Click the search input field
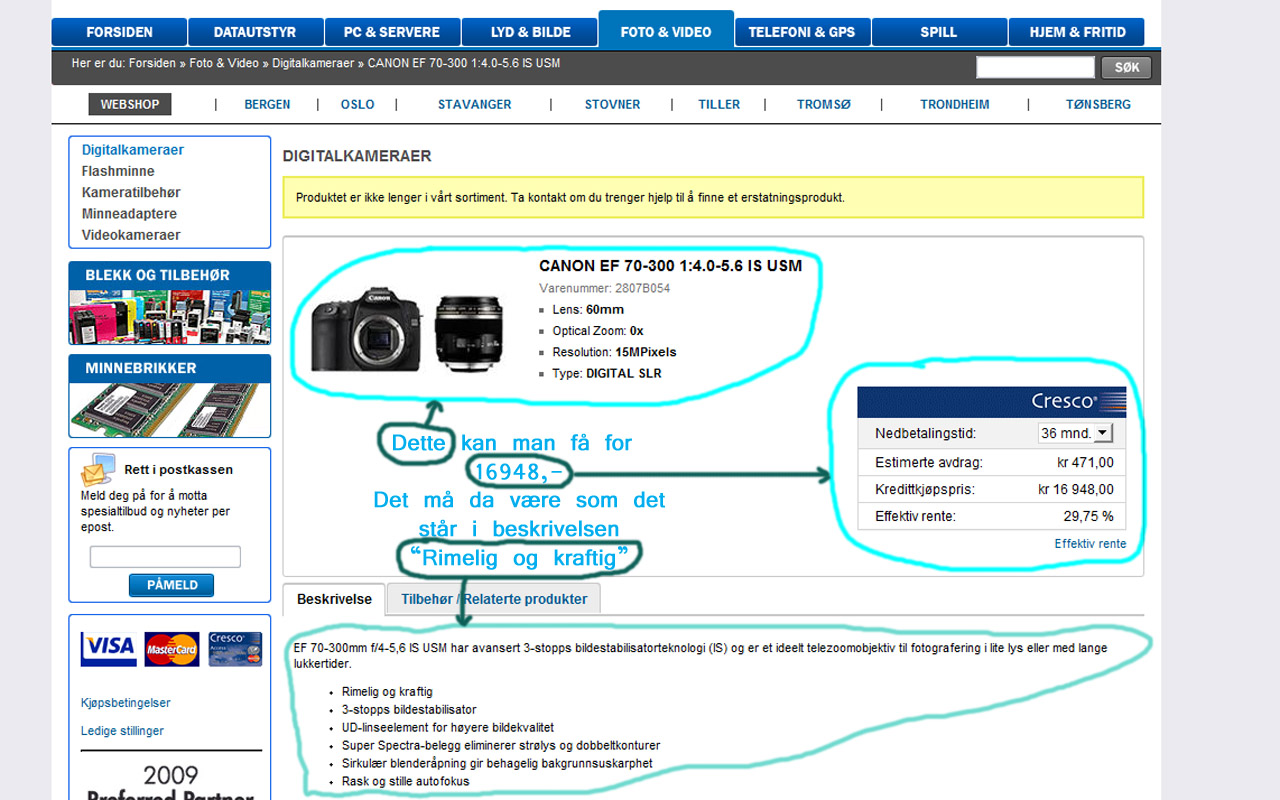 (1035, 67)
